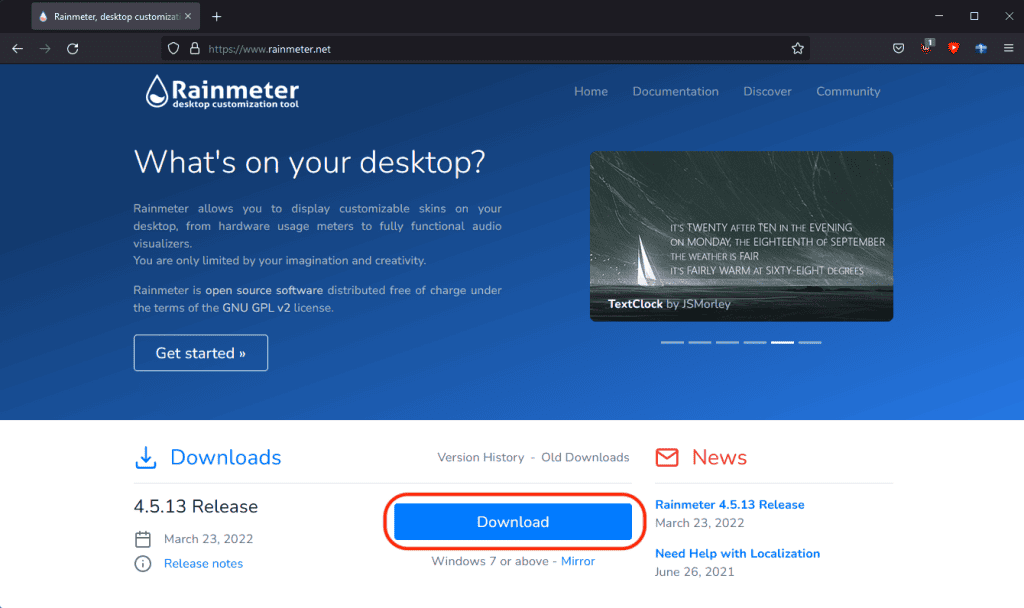1024x608 pixels.
Task: Select the fifth carousel indicator dot
Action: [782, 342]
